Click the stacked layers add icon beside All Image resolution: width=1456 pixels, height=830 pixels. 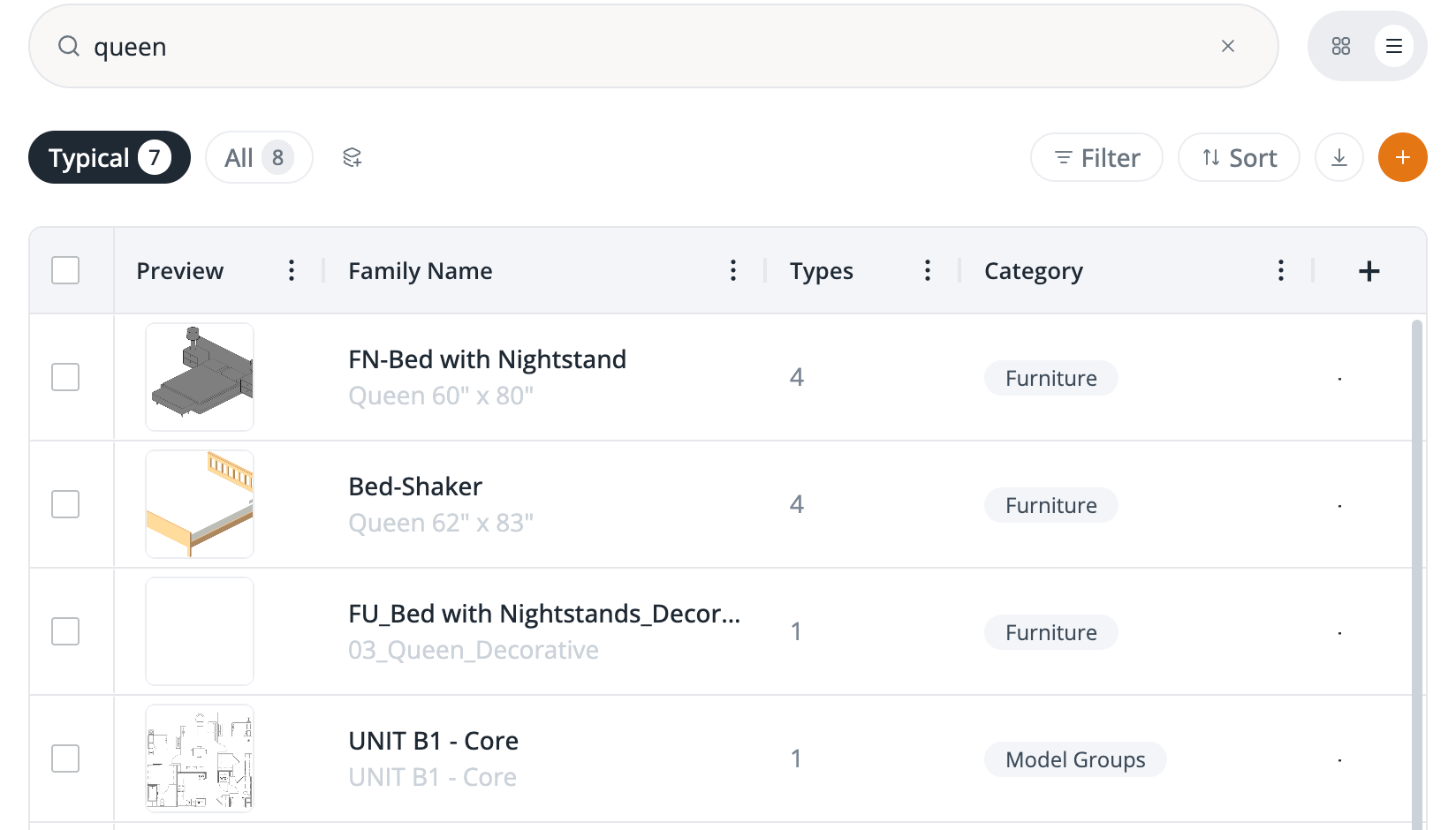[352, 158]
